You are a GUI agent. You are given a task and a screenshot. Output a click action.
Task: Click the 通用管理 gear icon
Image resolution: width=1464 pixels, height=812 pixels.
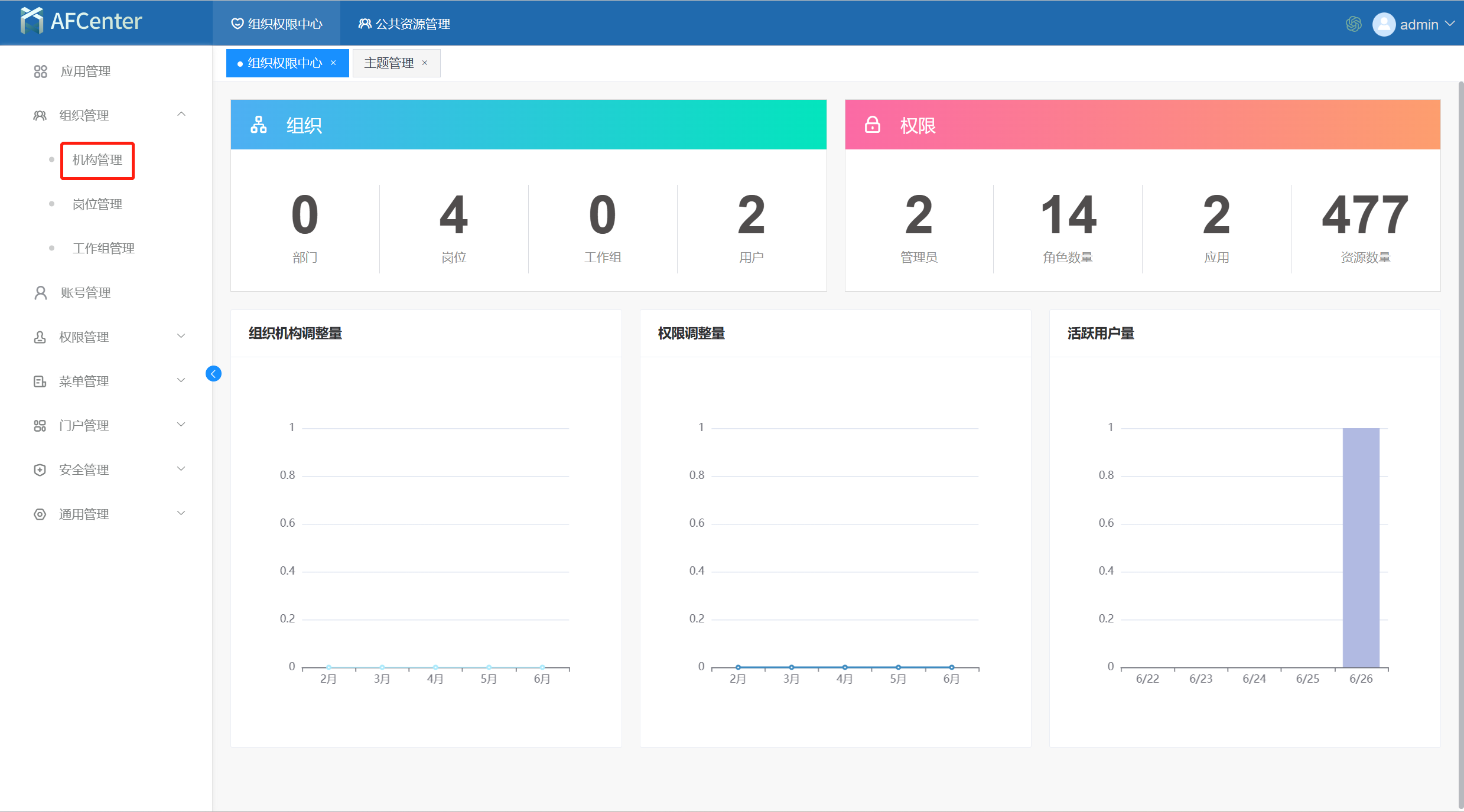(40, 514)
